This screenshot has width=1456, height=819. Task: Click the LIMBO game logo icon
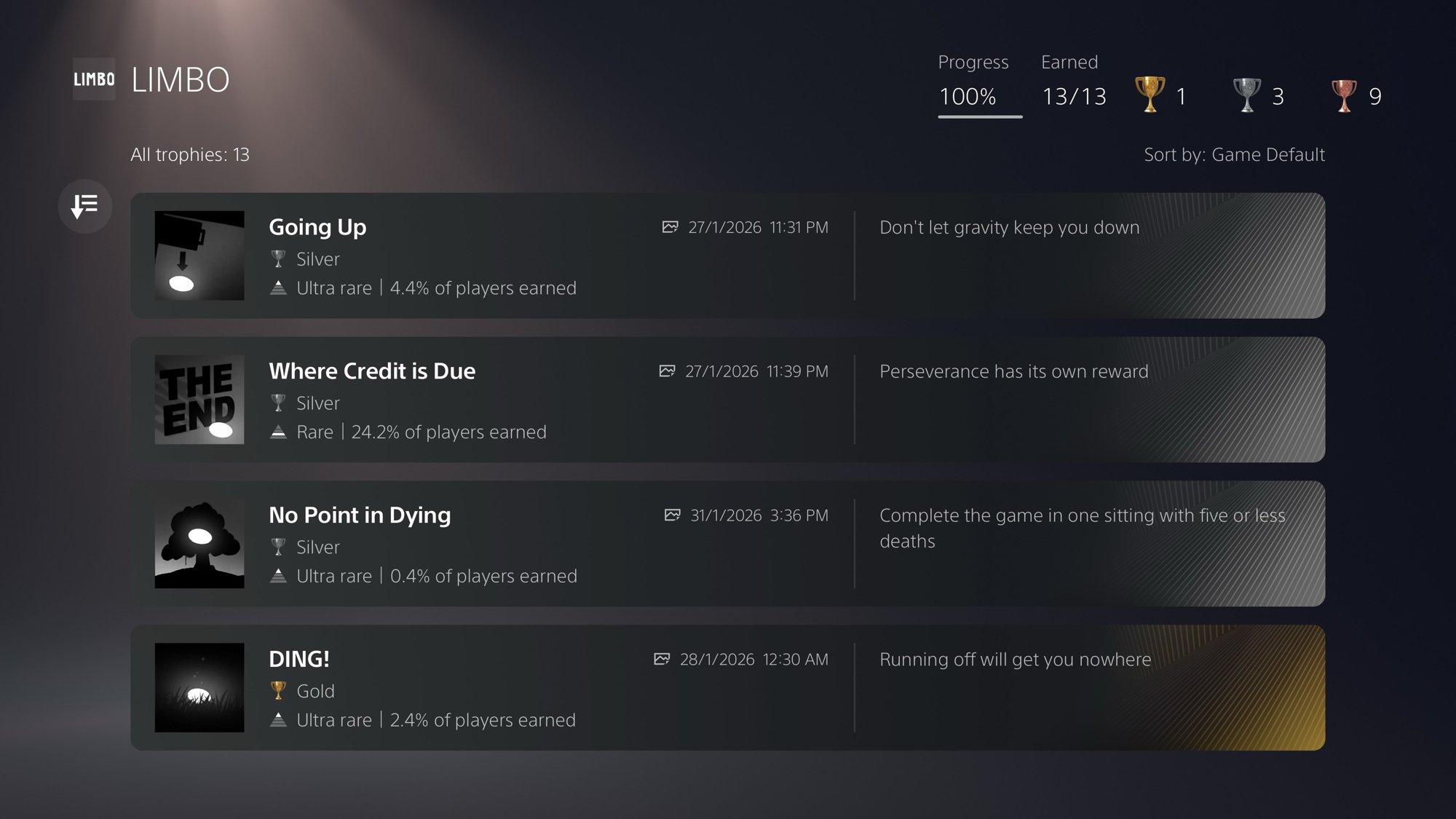(94, 79)
